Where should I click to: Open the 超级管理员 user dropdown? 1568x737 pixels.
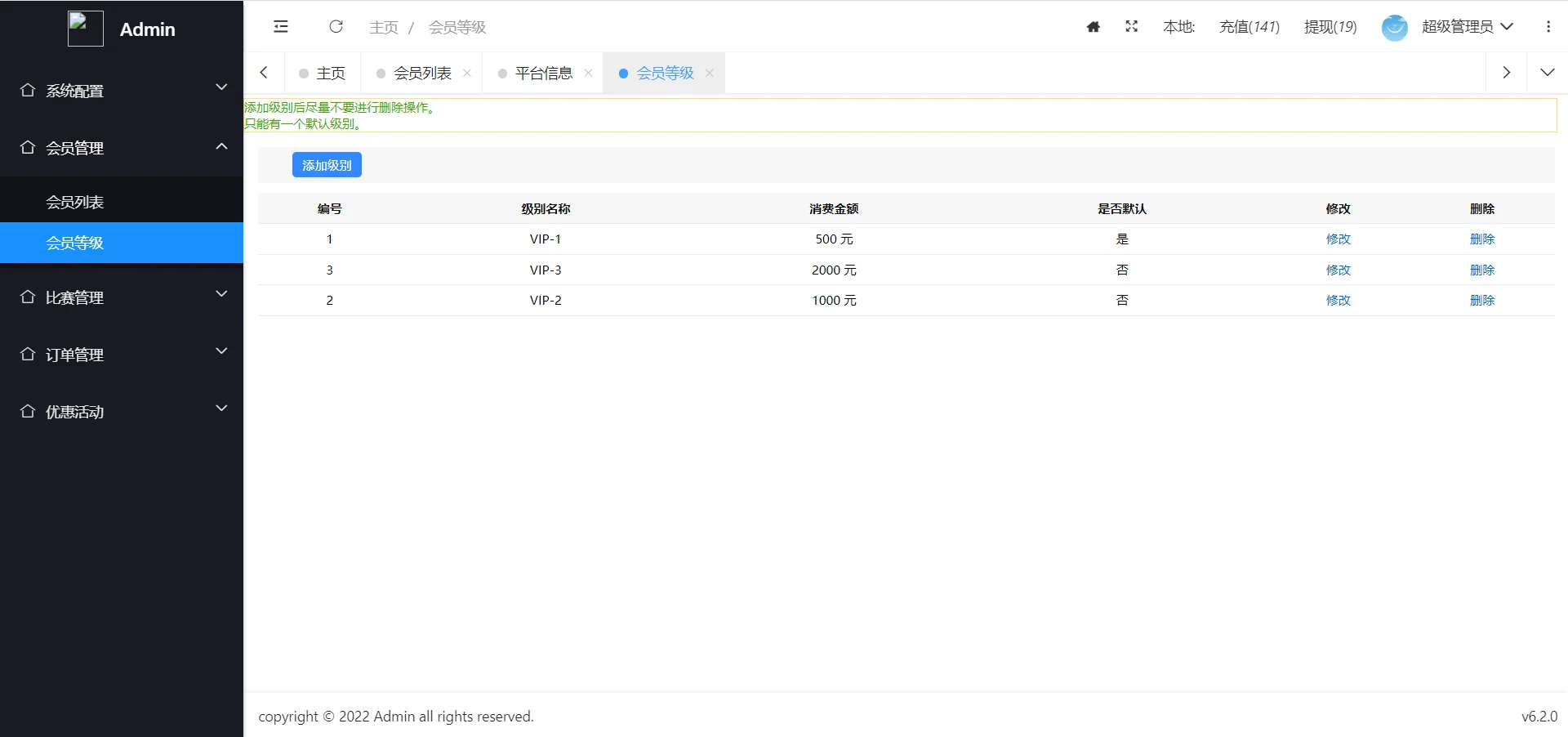tap(1467, 27)
